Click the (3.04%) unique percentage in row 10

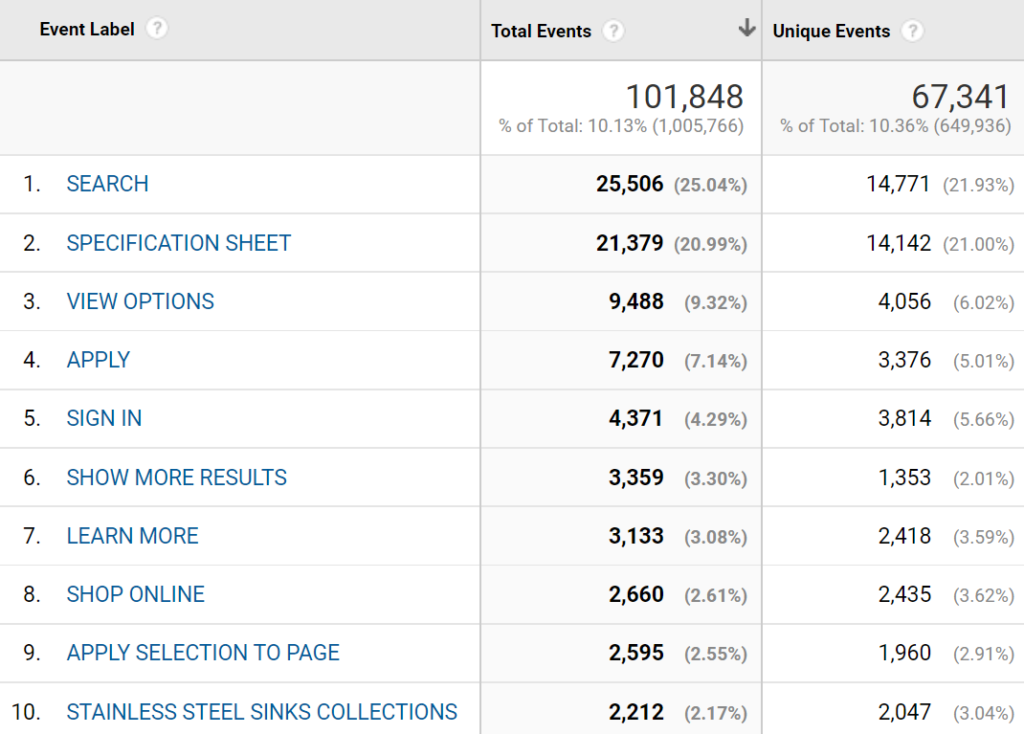coord(984,713)
